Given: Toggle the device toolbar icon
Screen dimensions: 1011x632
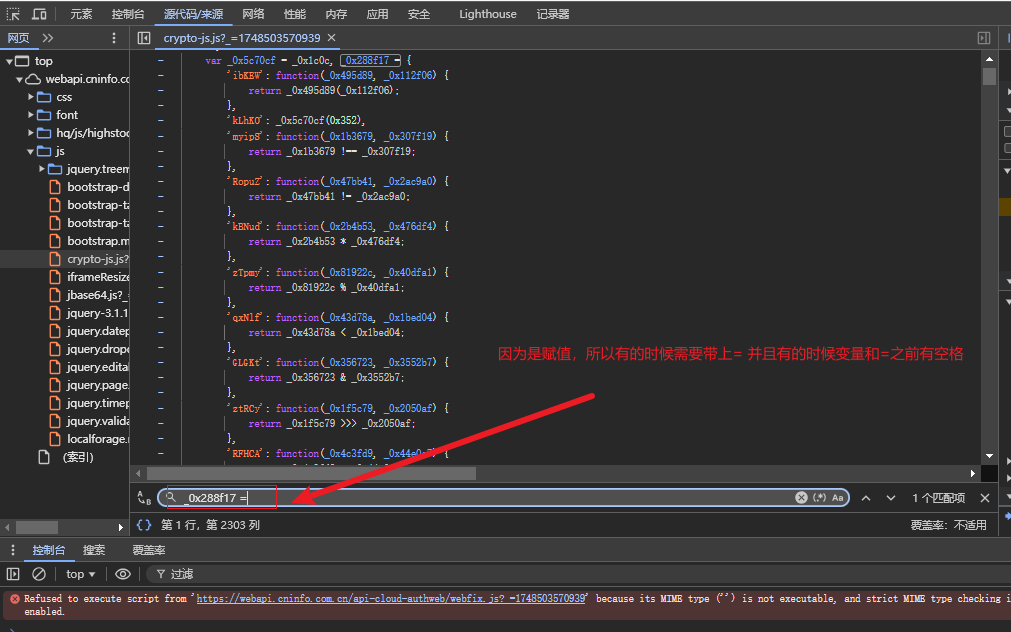Looking at the screenshot, I should (39, 14).
